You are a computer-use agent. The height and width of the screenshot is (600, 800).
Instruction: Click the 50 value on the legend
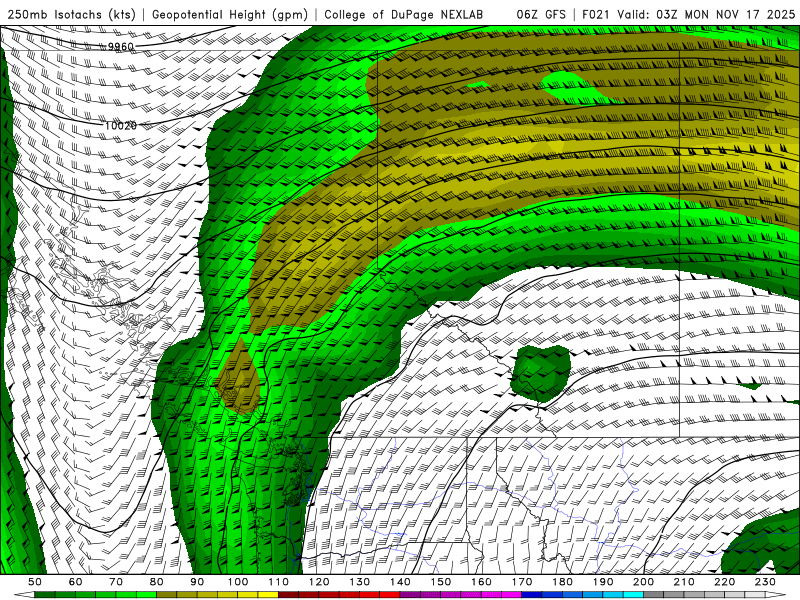[35, 582]
